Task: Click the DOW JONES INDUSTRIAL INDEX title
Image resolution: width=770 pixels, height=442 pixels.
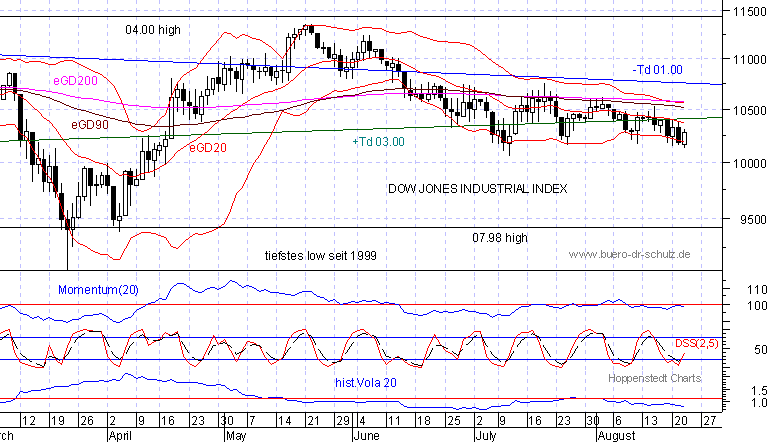Action: (478, 189)
